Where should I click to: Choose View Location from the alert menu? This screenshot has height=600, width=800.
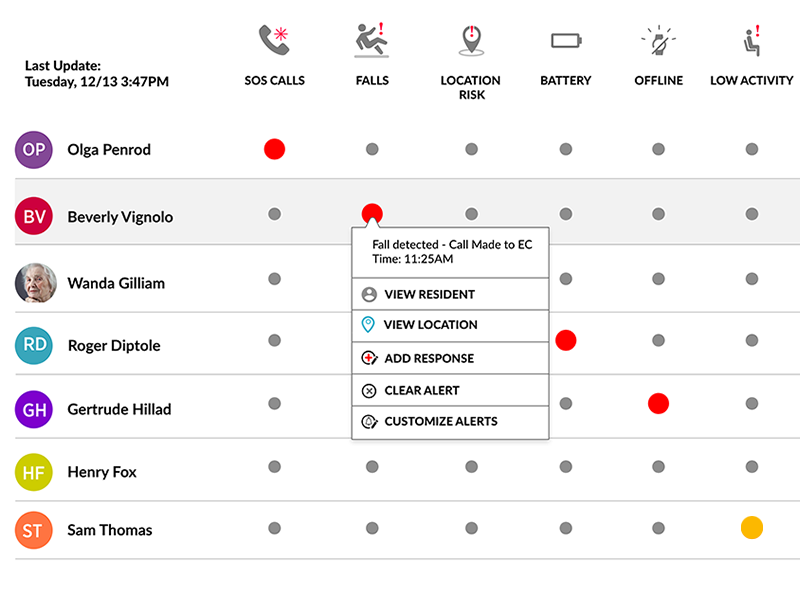pyautogui.click(x=431, y=325)
